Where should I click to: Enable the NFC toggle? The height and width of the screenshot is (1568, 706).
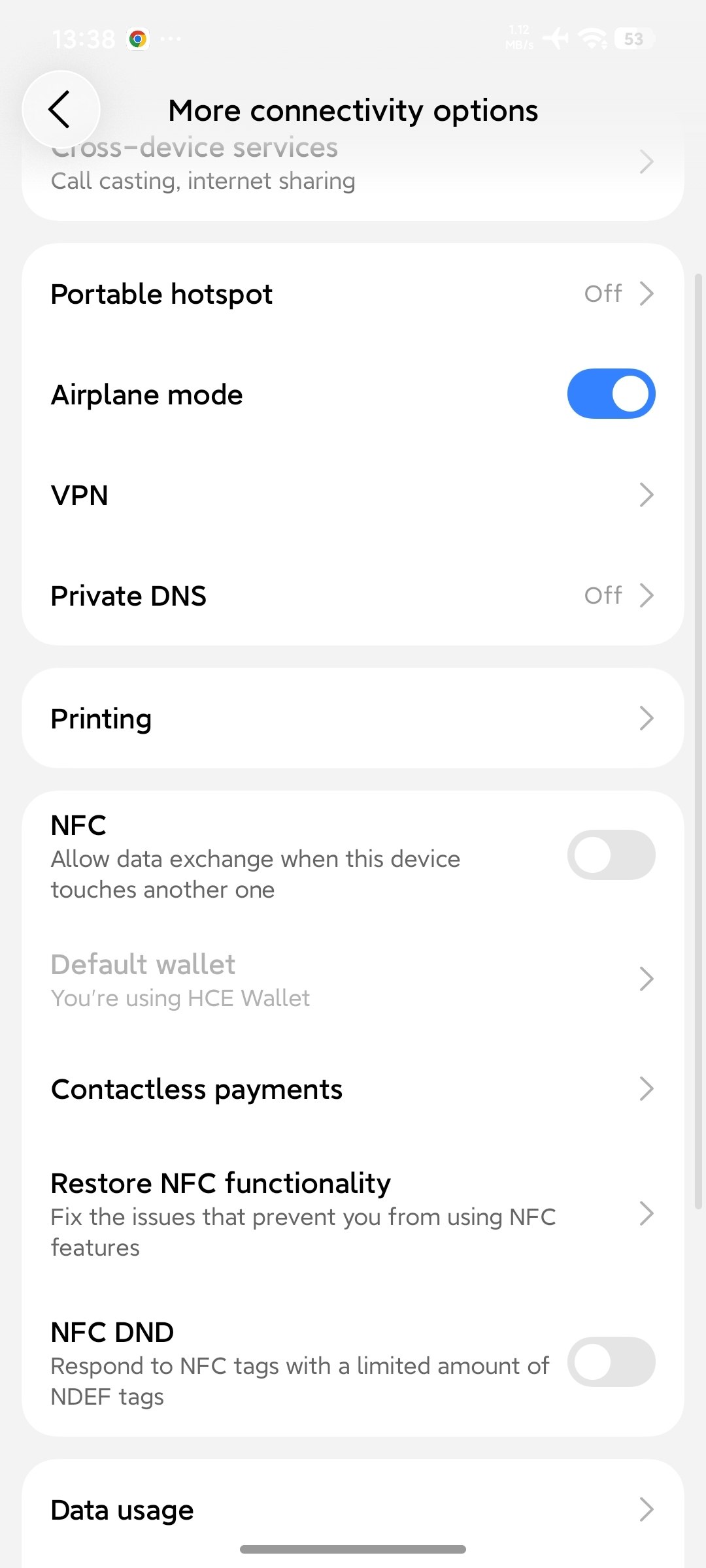coord(611,855)
